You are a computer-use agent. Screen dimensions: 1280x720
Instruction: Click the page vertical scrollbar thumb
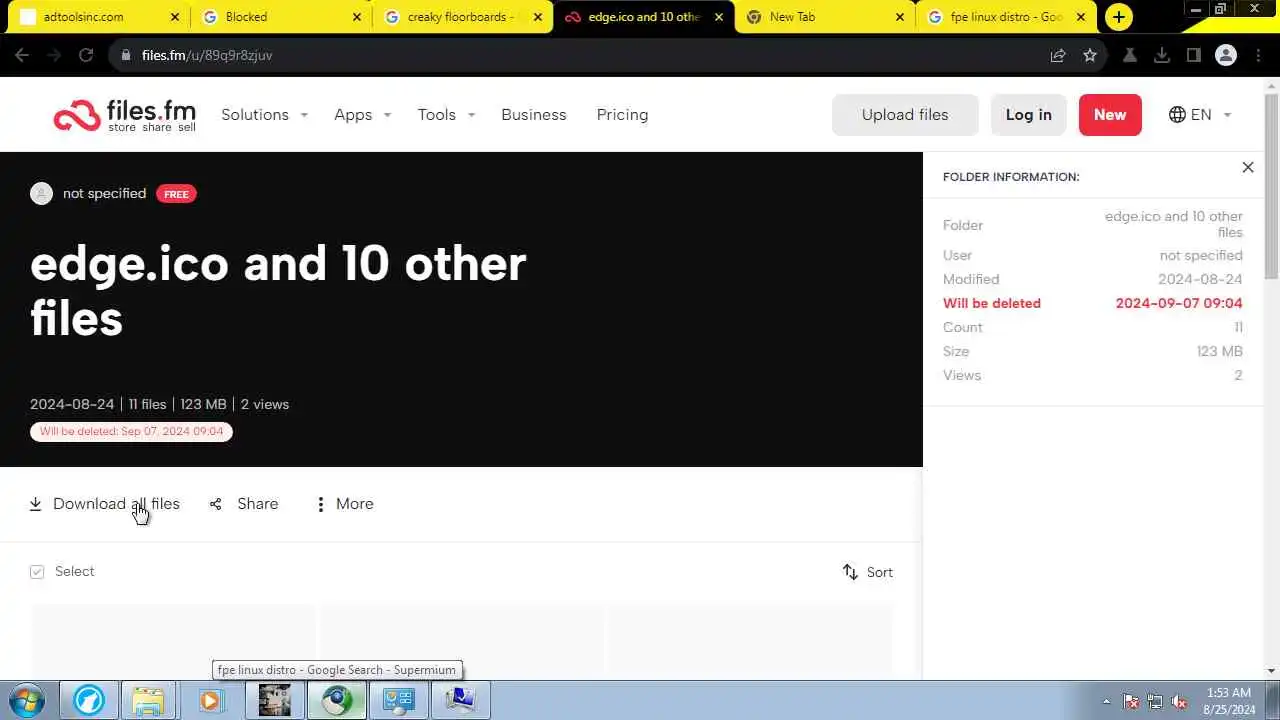coord(1271,187)
